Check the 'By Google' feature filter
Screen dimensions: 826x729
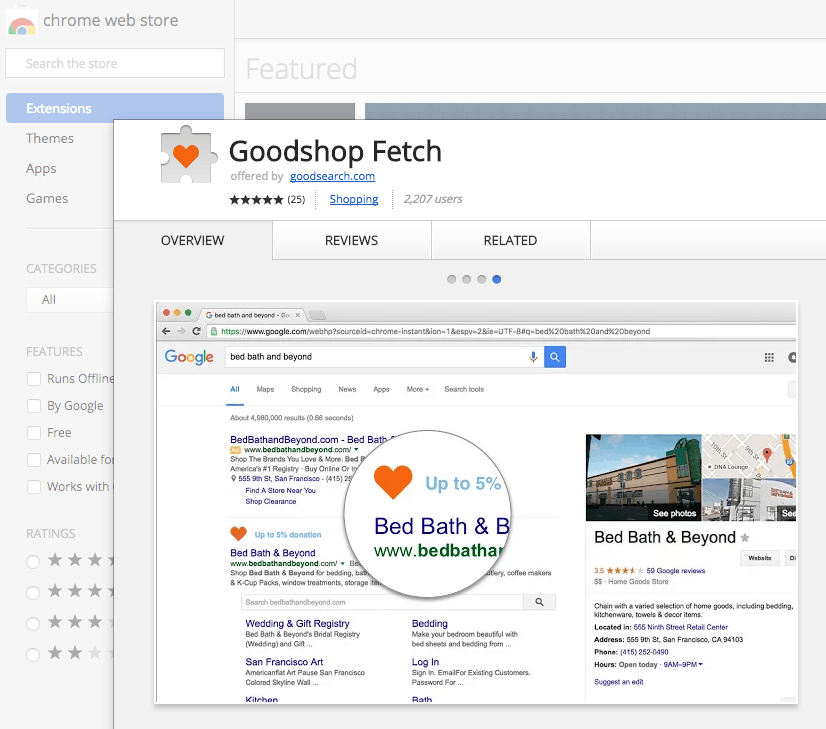point(34,406)
